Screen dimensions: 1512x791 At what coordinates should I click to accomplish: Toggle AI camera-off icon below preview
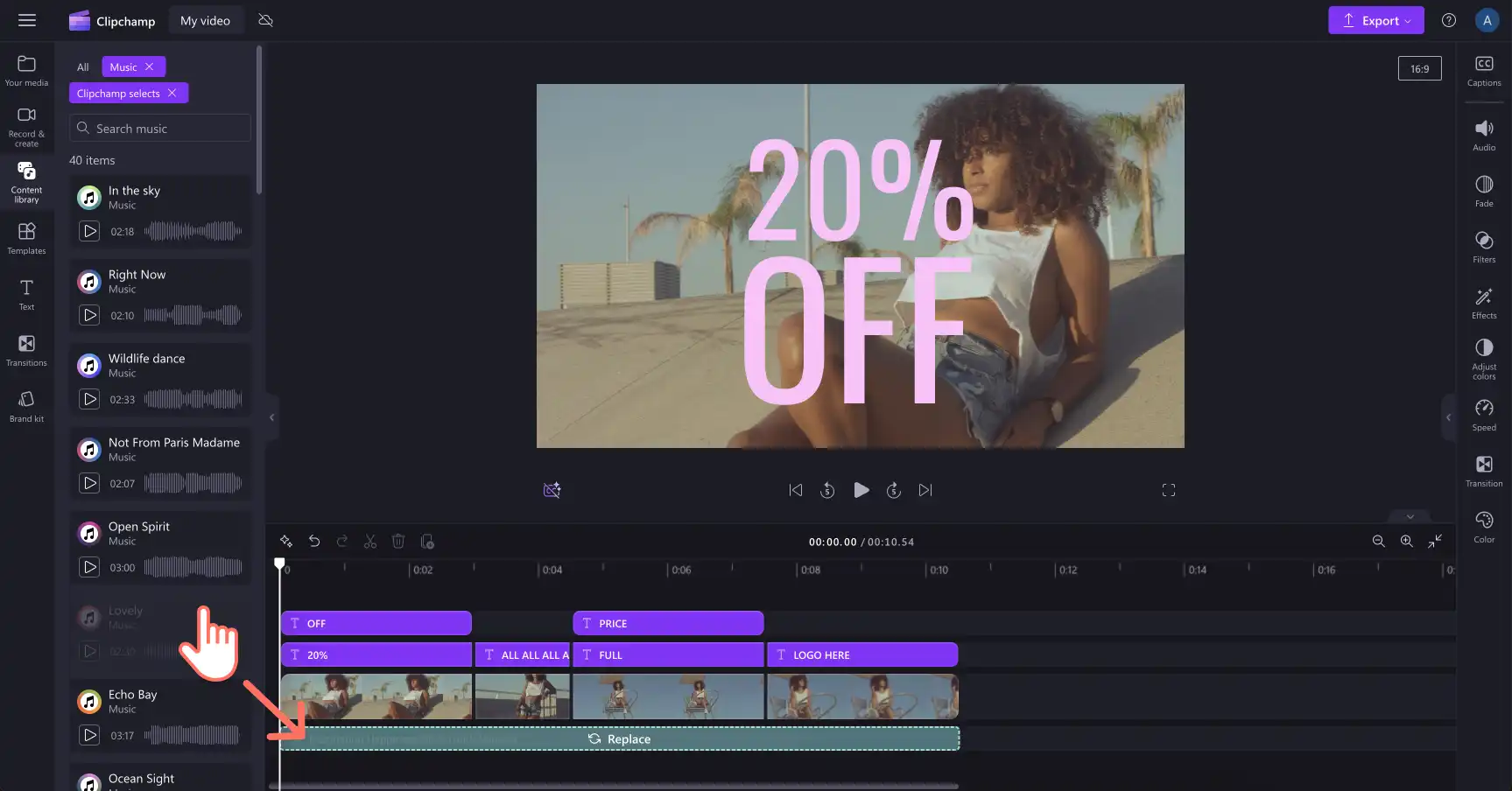552,490
